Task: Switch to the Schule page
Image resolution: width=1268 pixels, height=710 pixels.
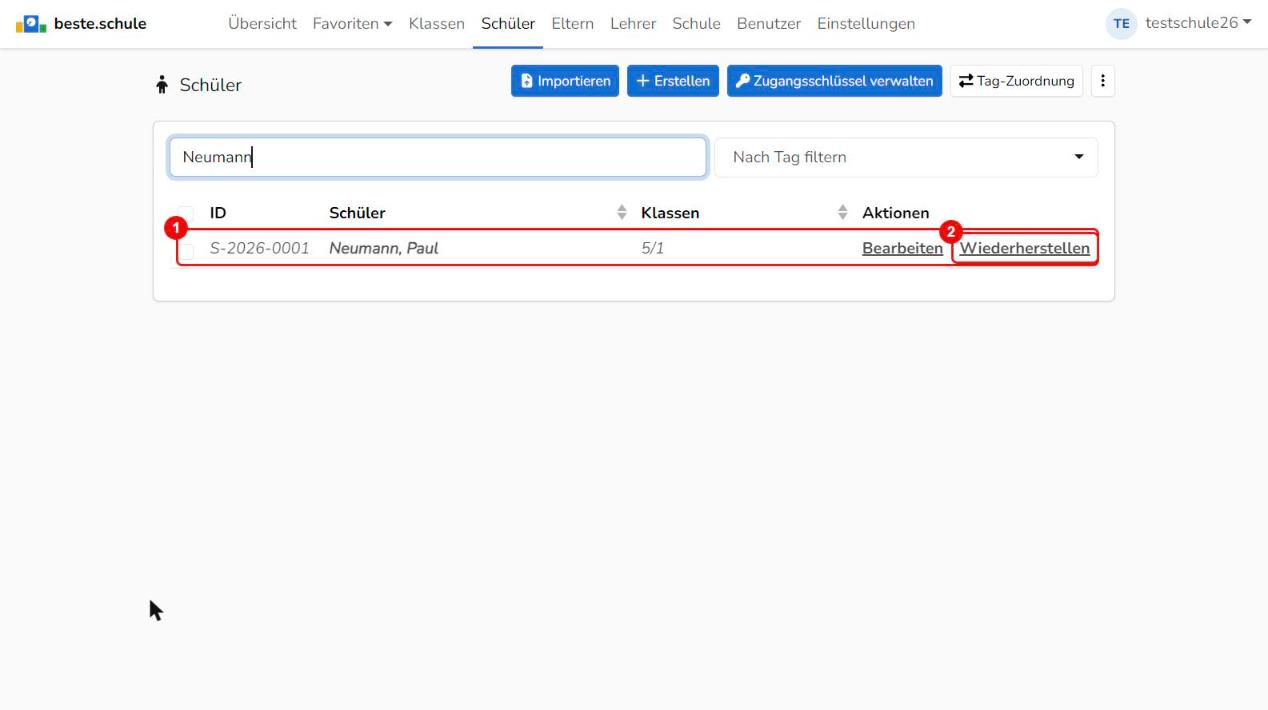Action: pyautogui.click(x=696, y=24)
